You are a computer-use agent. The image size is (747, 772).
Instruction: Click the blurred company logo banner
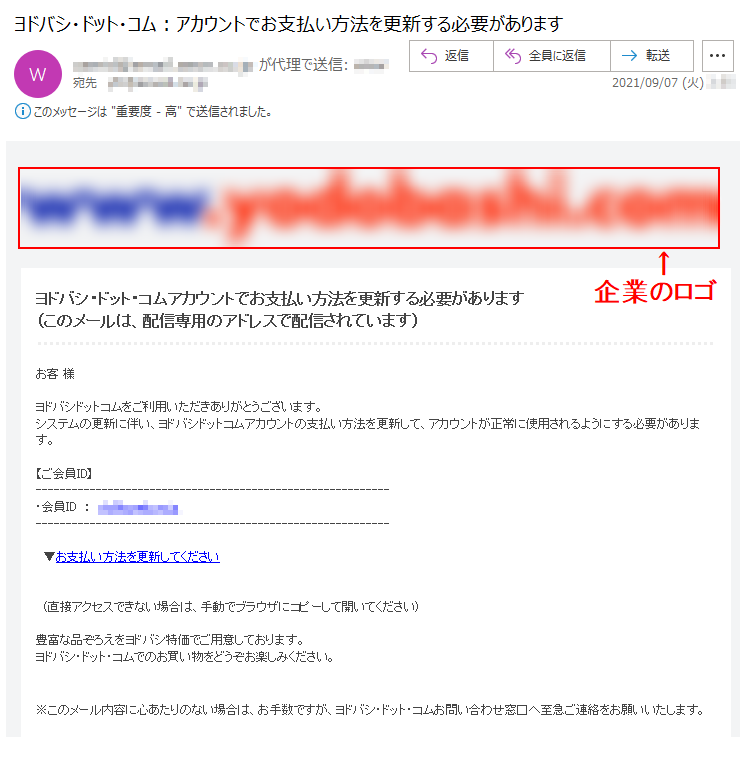point(369,208)
